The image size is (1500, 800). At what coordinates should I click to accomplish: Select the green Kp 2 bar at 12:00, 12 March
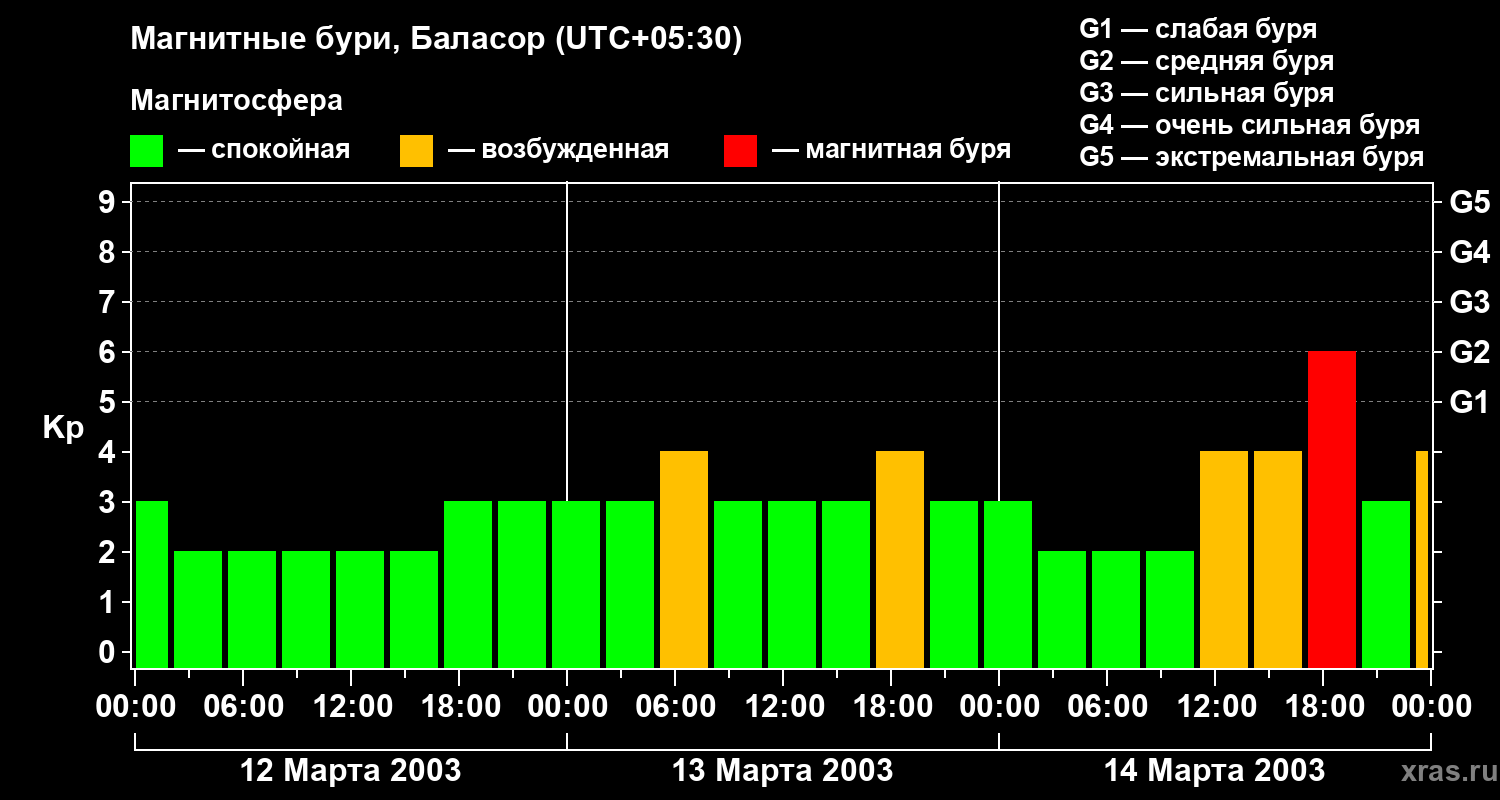pos(360,610)
